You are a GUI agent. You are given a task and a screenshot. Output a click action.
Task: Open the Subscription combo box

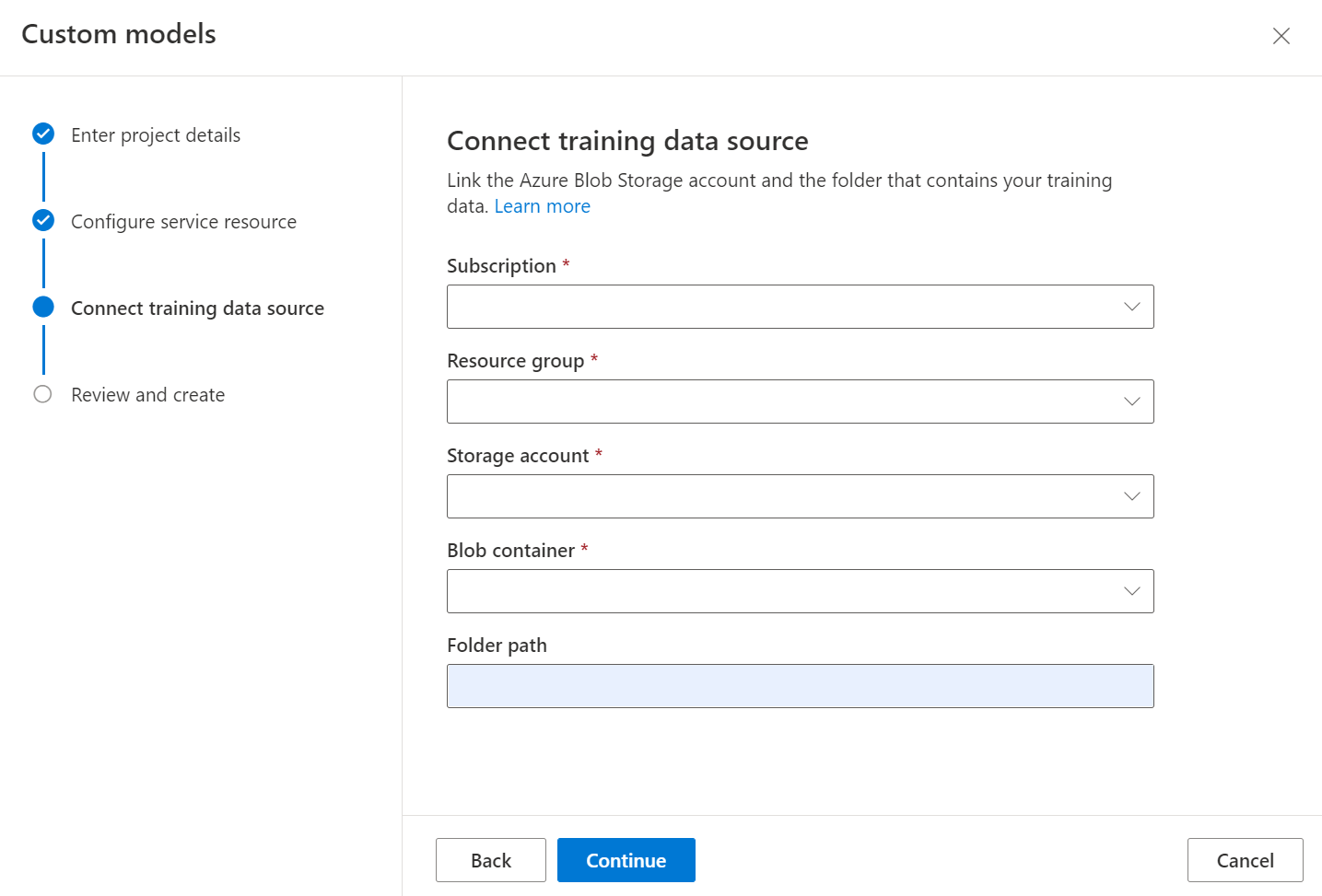click(x=783, y=307)
